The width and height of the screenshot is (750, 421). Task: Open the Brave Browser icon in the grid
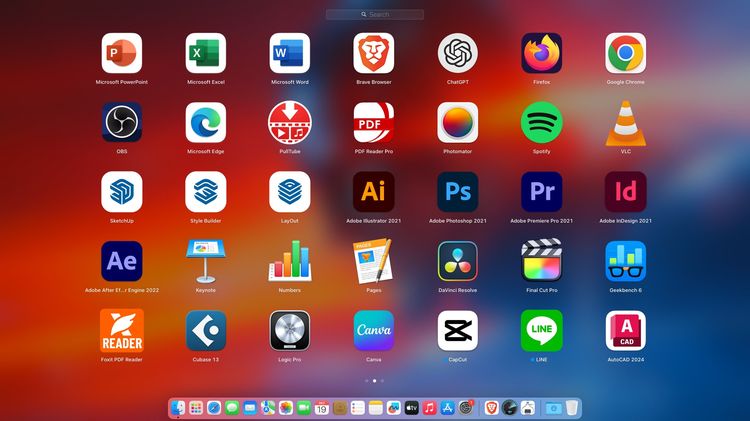(373, 53)
